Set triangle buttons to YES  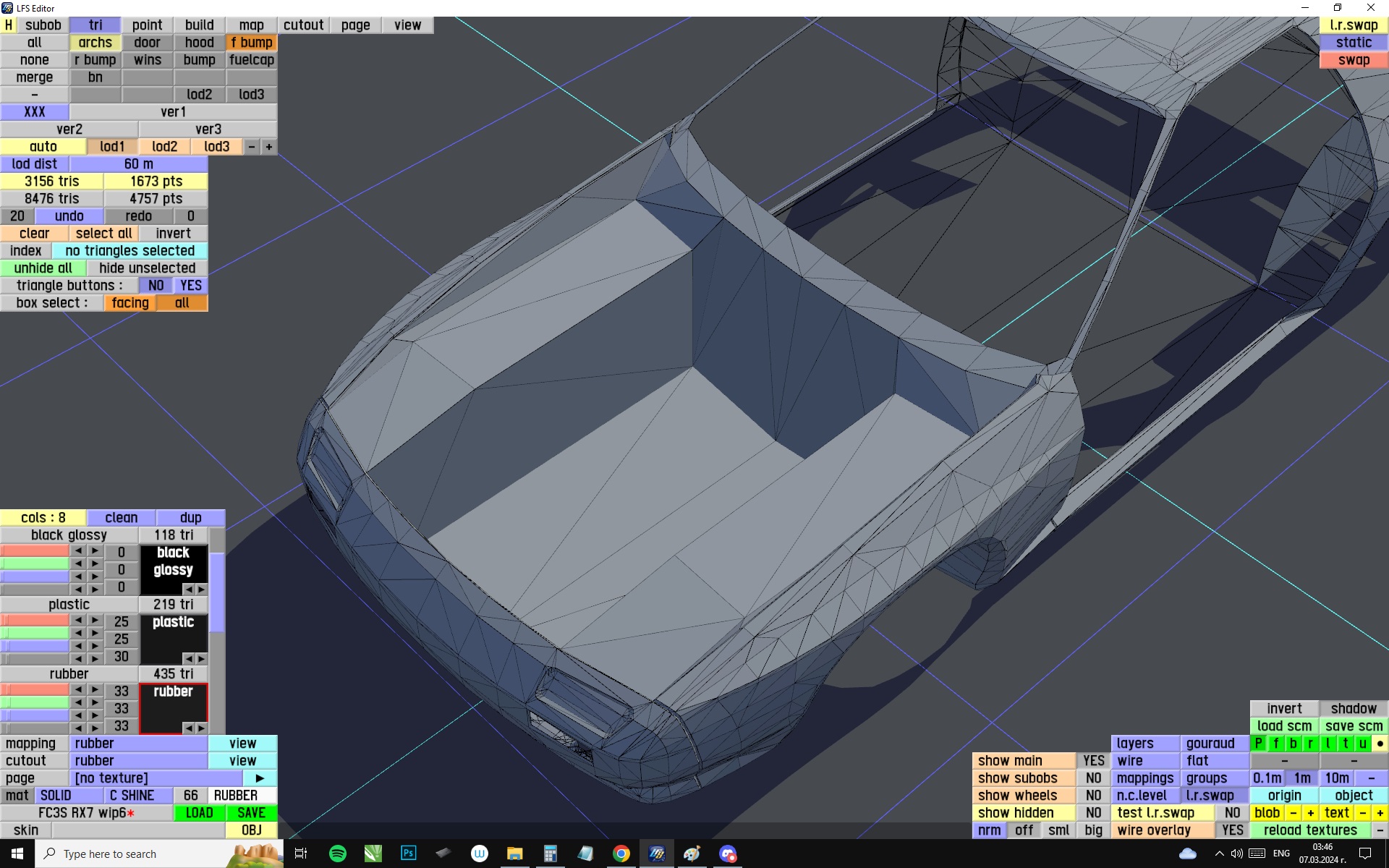(x=191, y=286)
